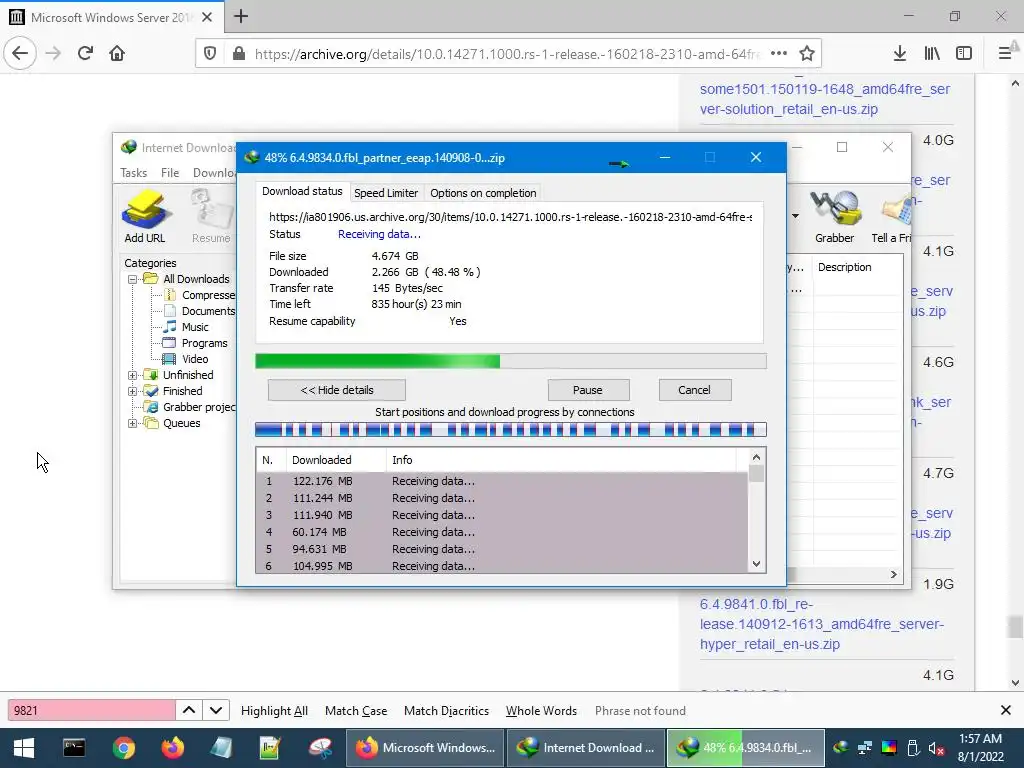Open the Downloads menu in IDM
The height and width of the screenshot is (768, 1024).
[x=214, y=172]
